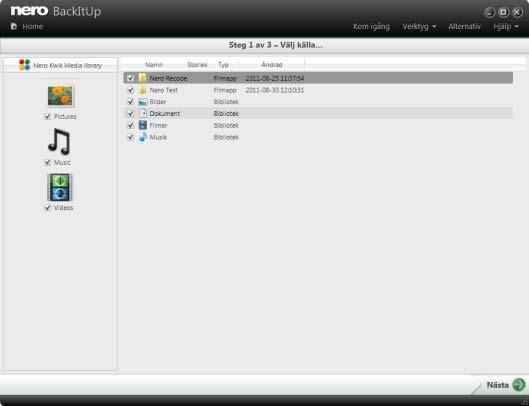Close the Nero BackItUp window
Viewport: 529px width, 406px height.
(517, 12)
